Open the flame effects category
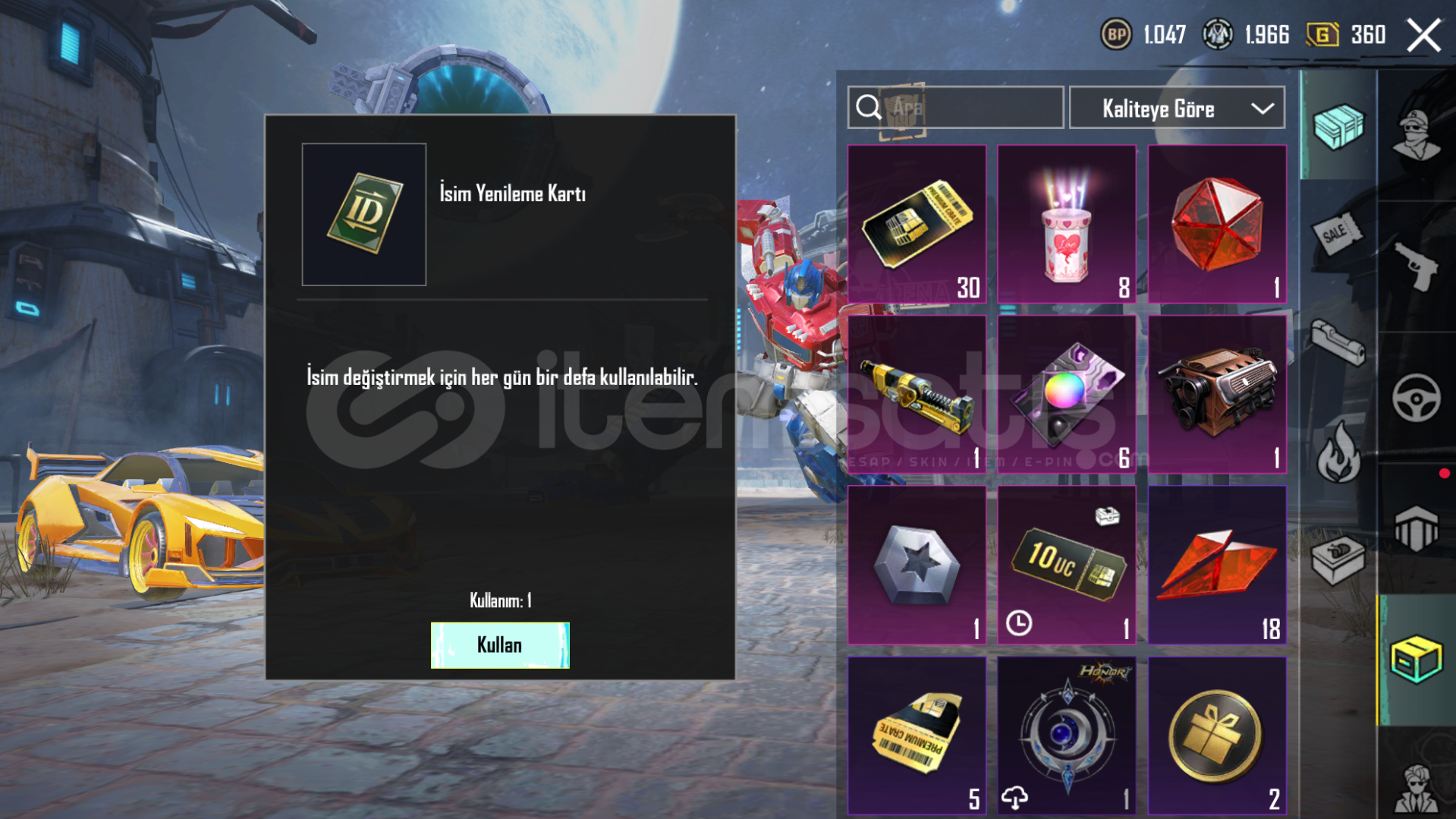Screen dimensions: 1456x819 tap(1338, 452)
